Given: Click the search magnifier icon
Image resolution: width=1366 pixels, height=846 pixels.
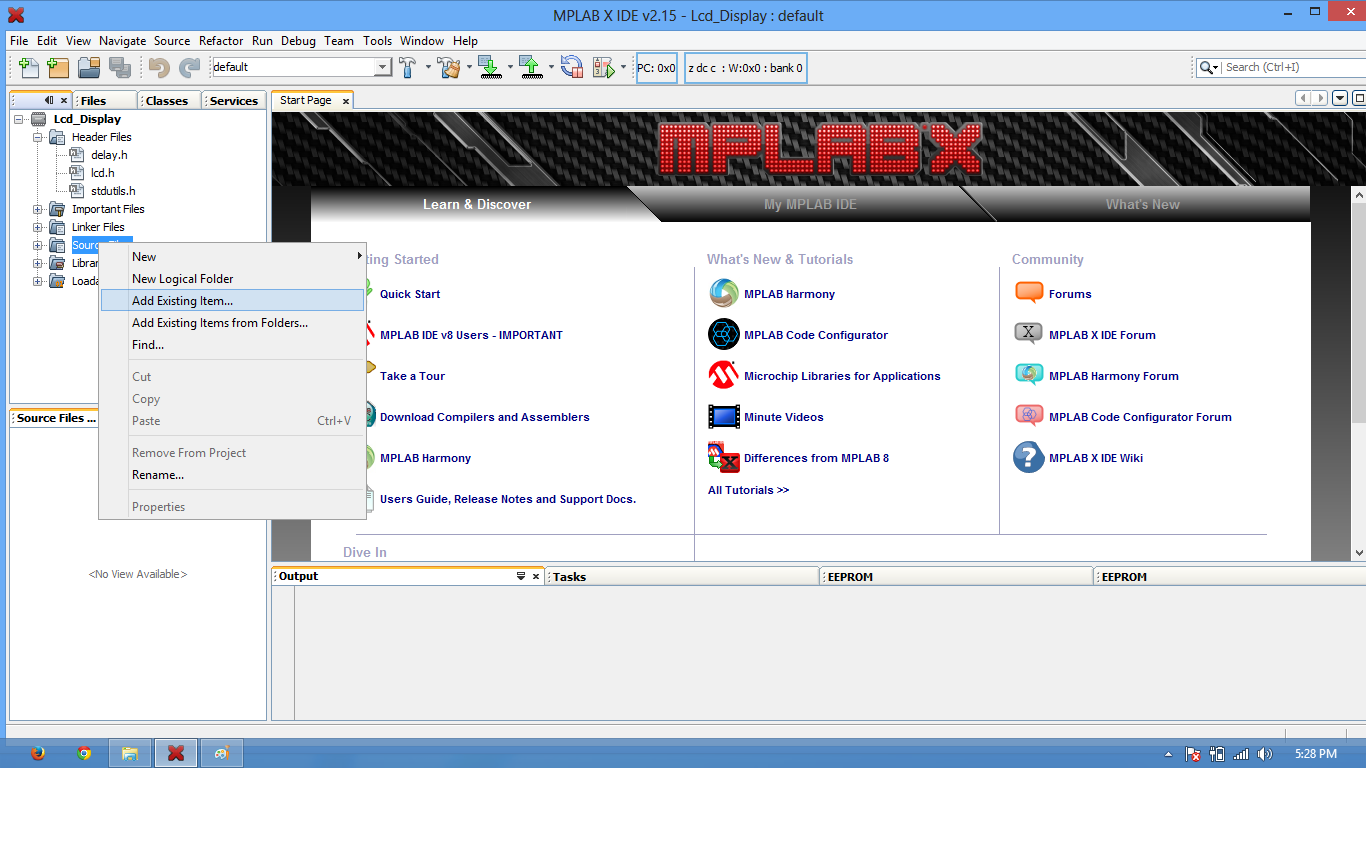Looking at the screenshot, I should (1207, 67).
